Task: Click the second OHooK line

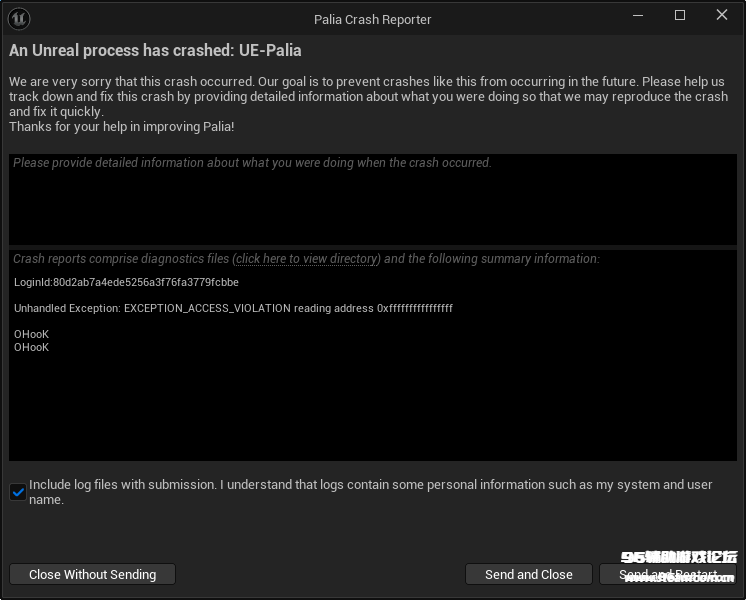Action: pyautogui.click(x=31, y=348)
